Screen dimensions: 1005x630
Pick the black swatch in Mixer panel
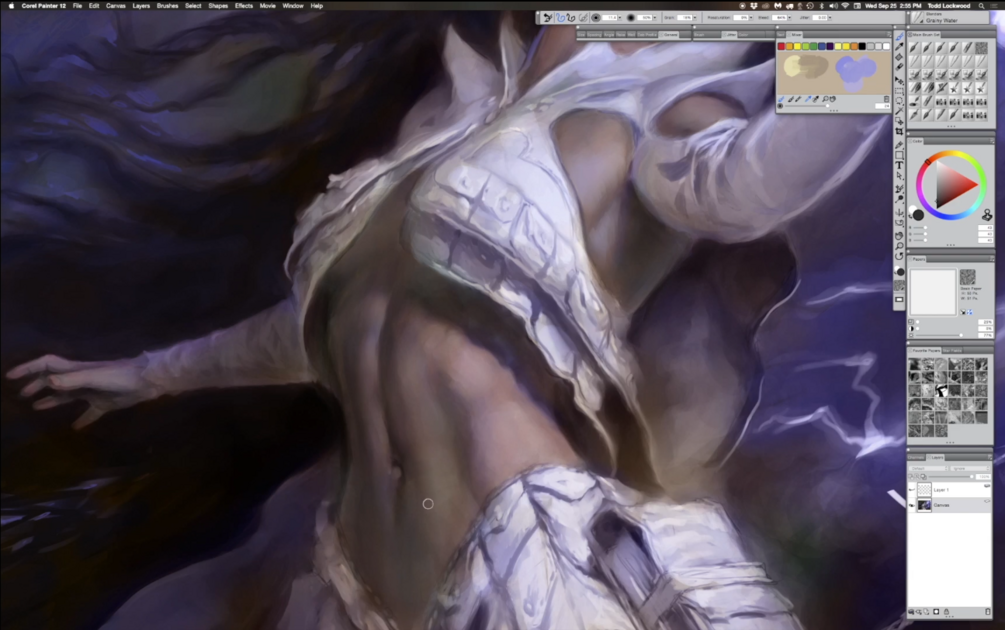point(862,46)
